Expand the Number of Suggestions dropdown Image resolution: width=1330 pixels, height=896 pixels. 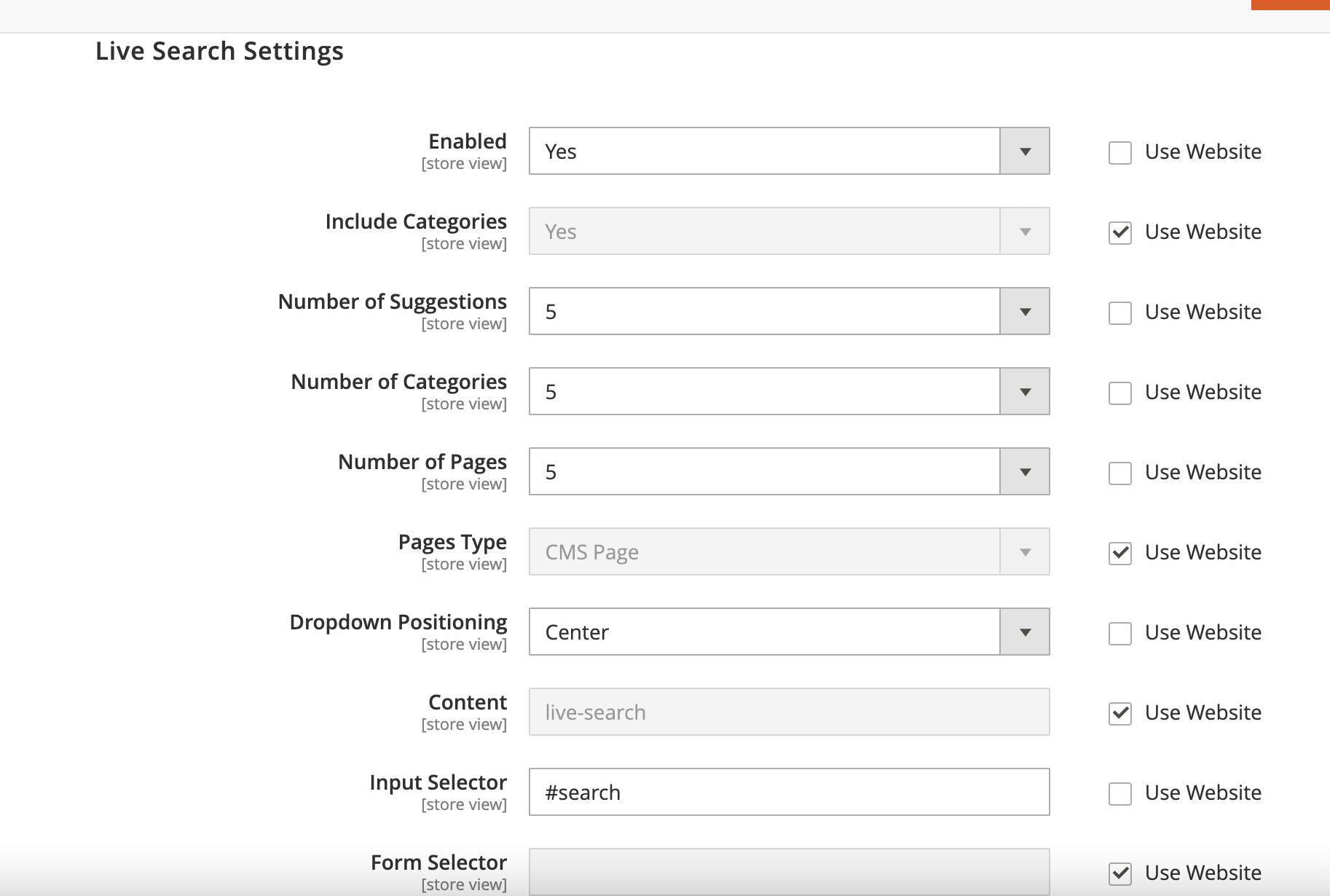pos(789,312)
